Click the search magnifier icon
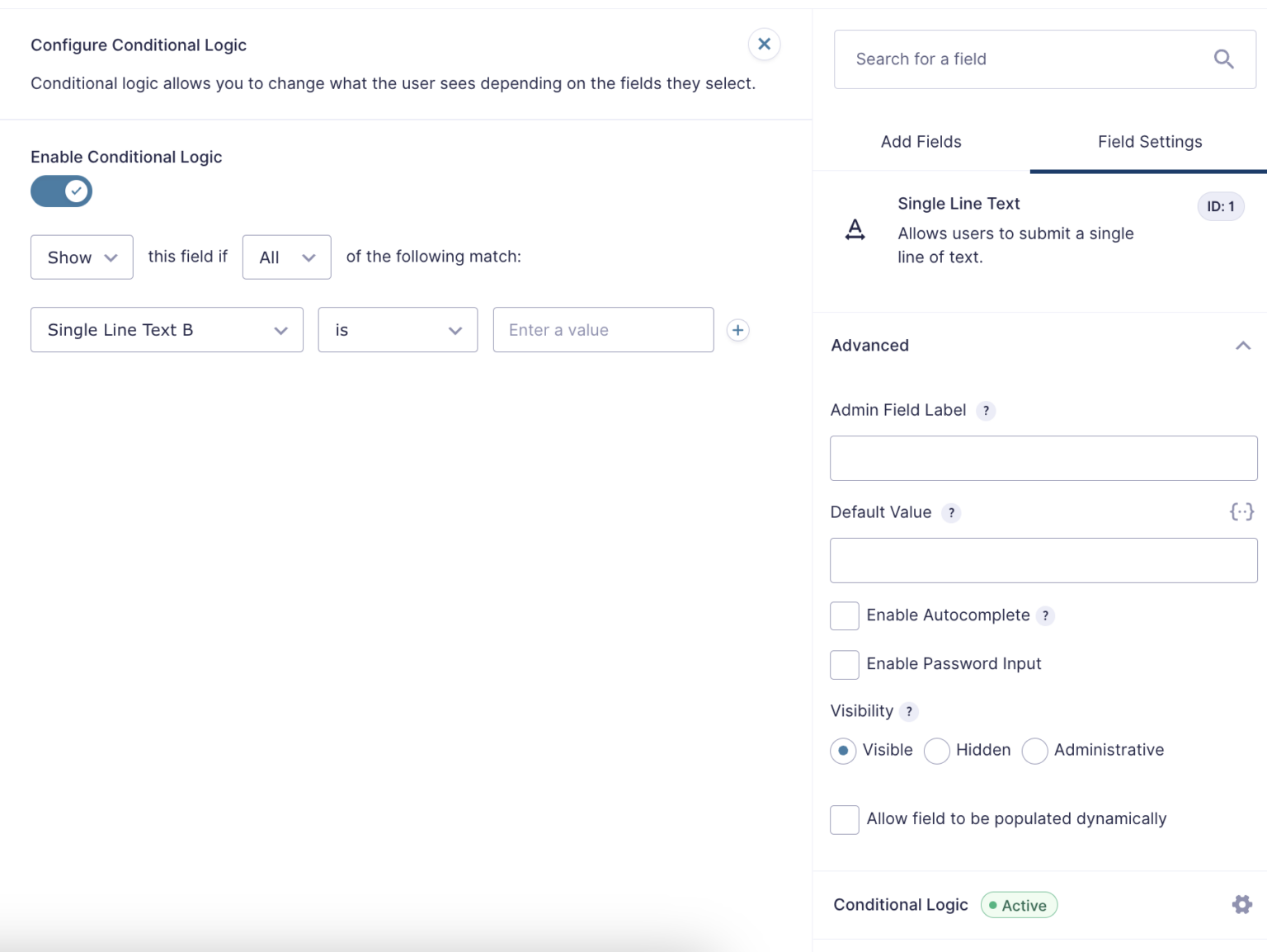 click(x=1223, y=59)
